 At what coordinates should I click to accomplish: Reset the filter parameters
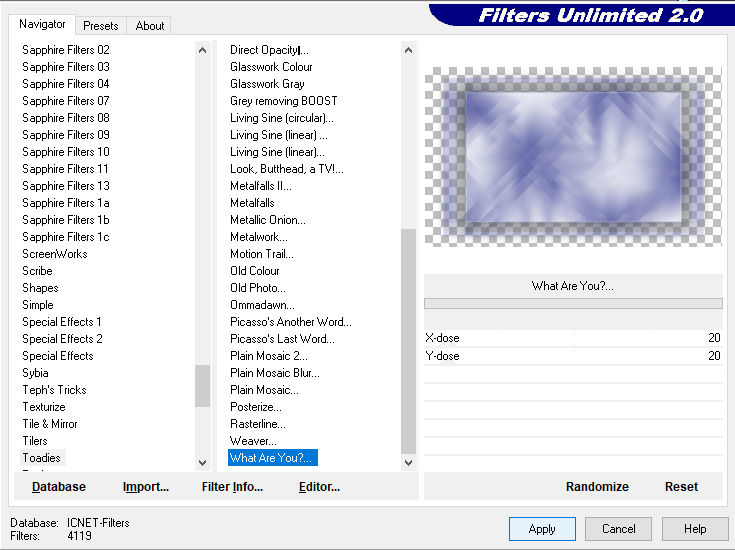[x=681, y=487]
